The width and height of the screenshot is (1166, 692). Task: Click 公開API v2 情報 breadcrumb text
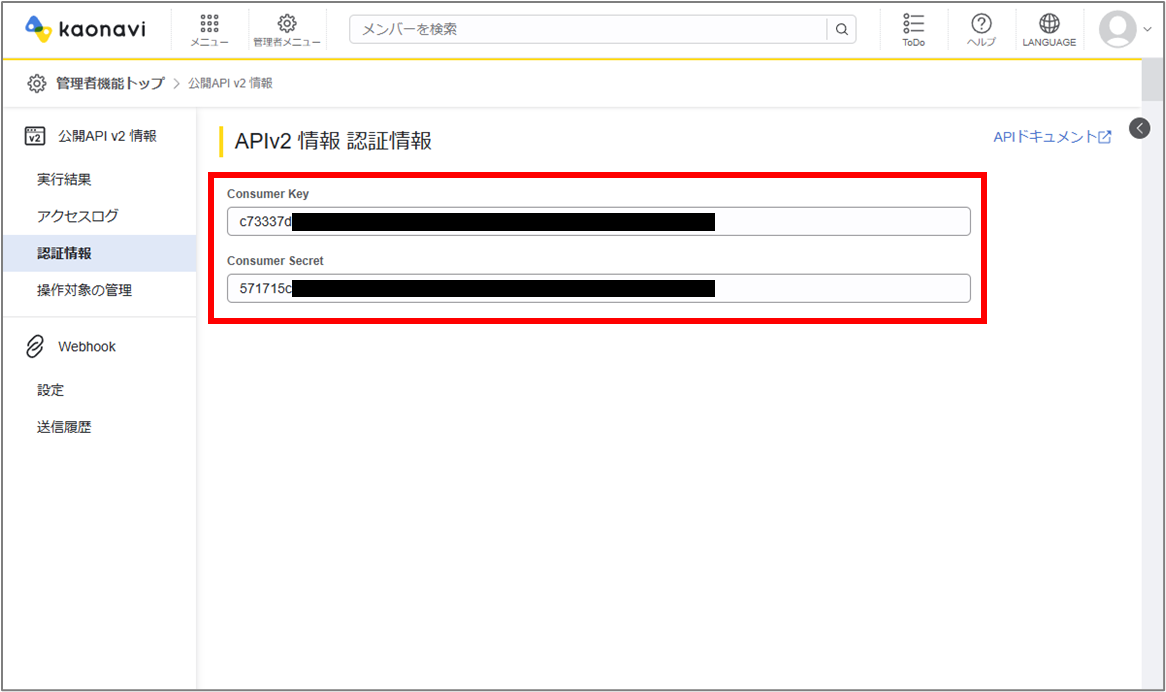231,83
